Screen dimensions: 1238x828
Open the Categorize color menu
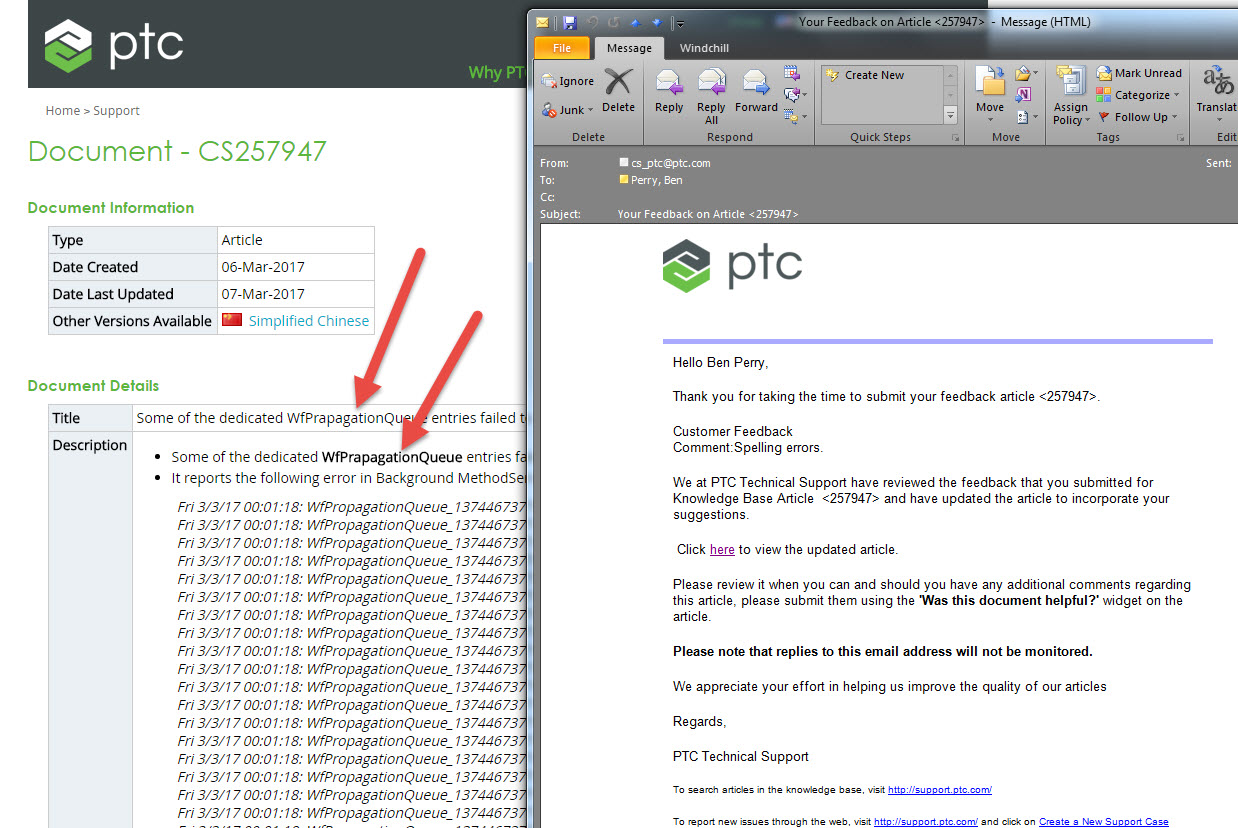(1138, 95)
